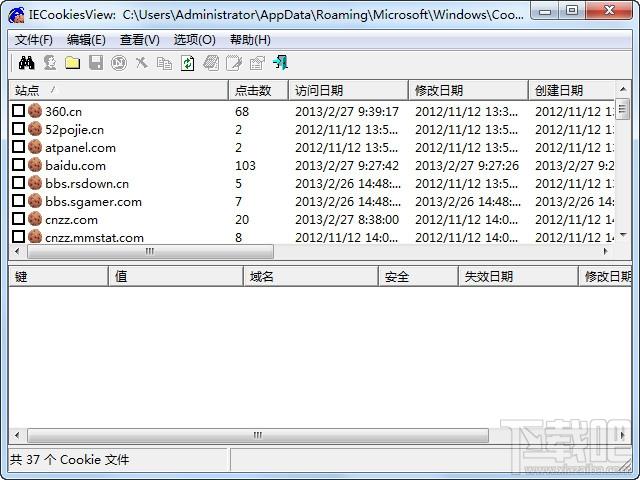
Task: Click the round Netscape-style browser icon
Action: click(x=119, y=63)
